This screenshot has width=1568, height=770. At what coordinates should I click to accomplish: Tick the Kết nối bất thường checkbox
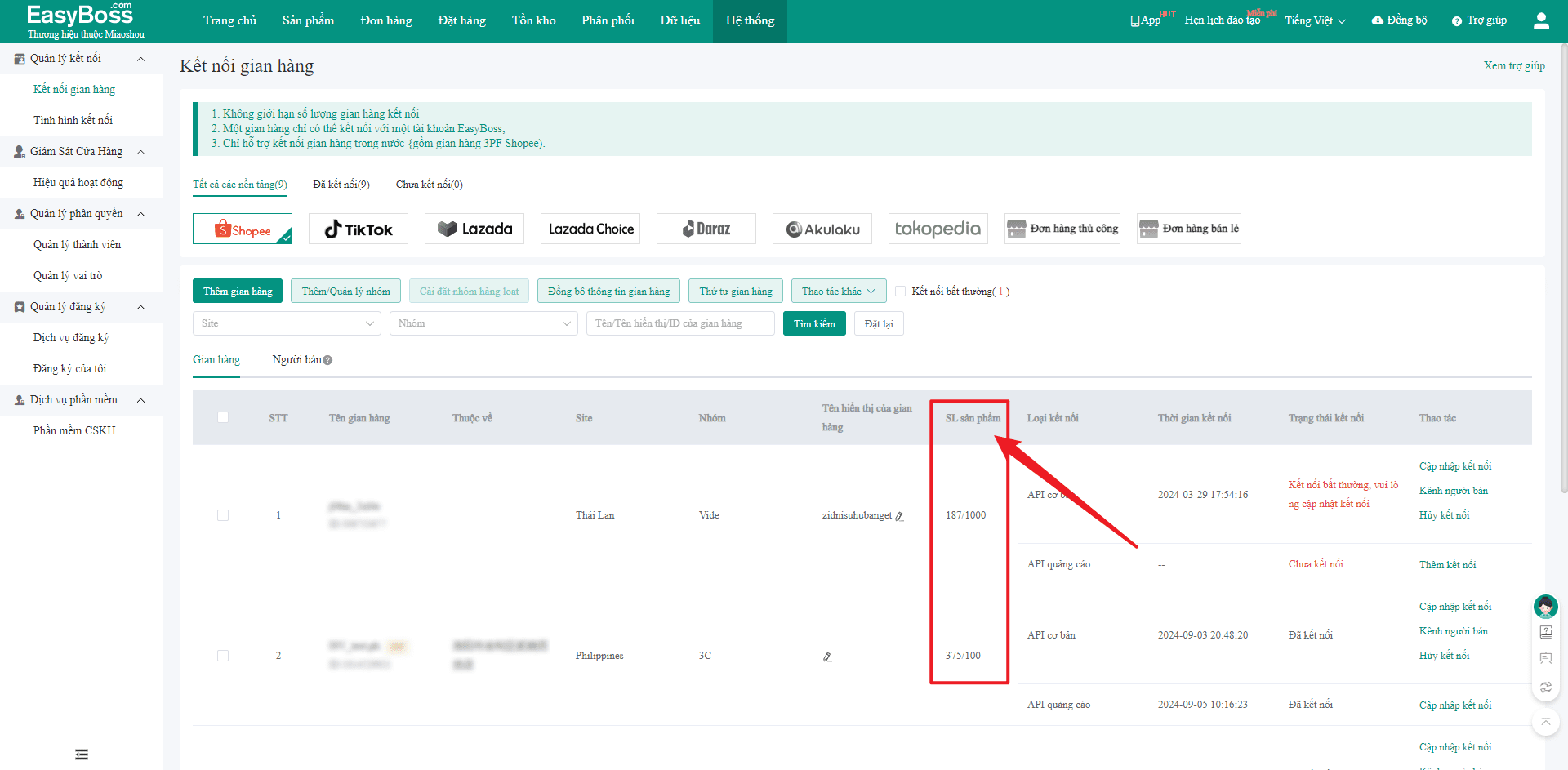tap(901, 292)
